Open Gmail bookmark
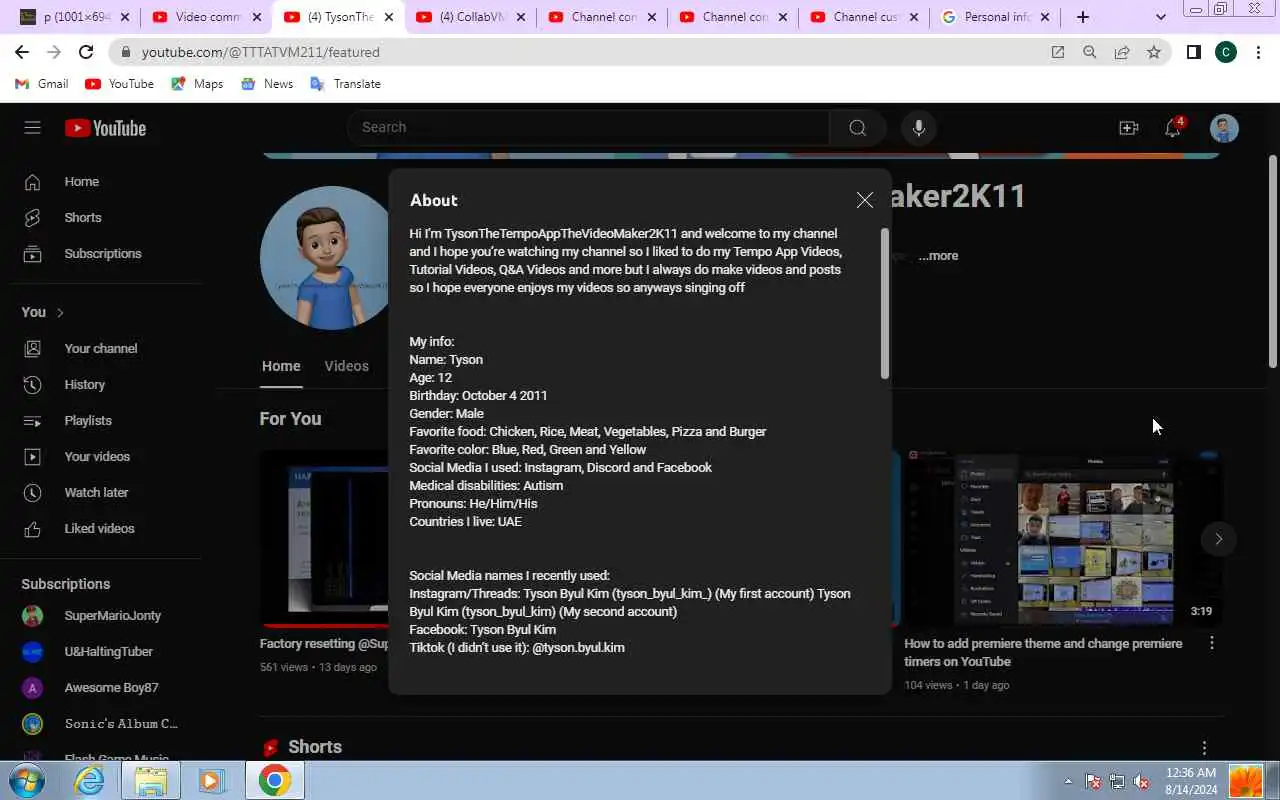The height and width of the screenshot is (800, 1280). pos(42,84)
